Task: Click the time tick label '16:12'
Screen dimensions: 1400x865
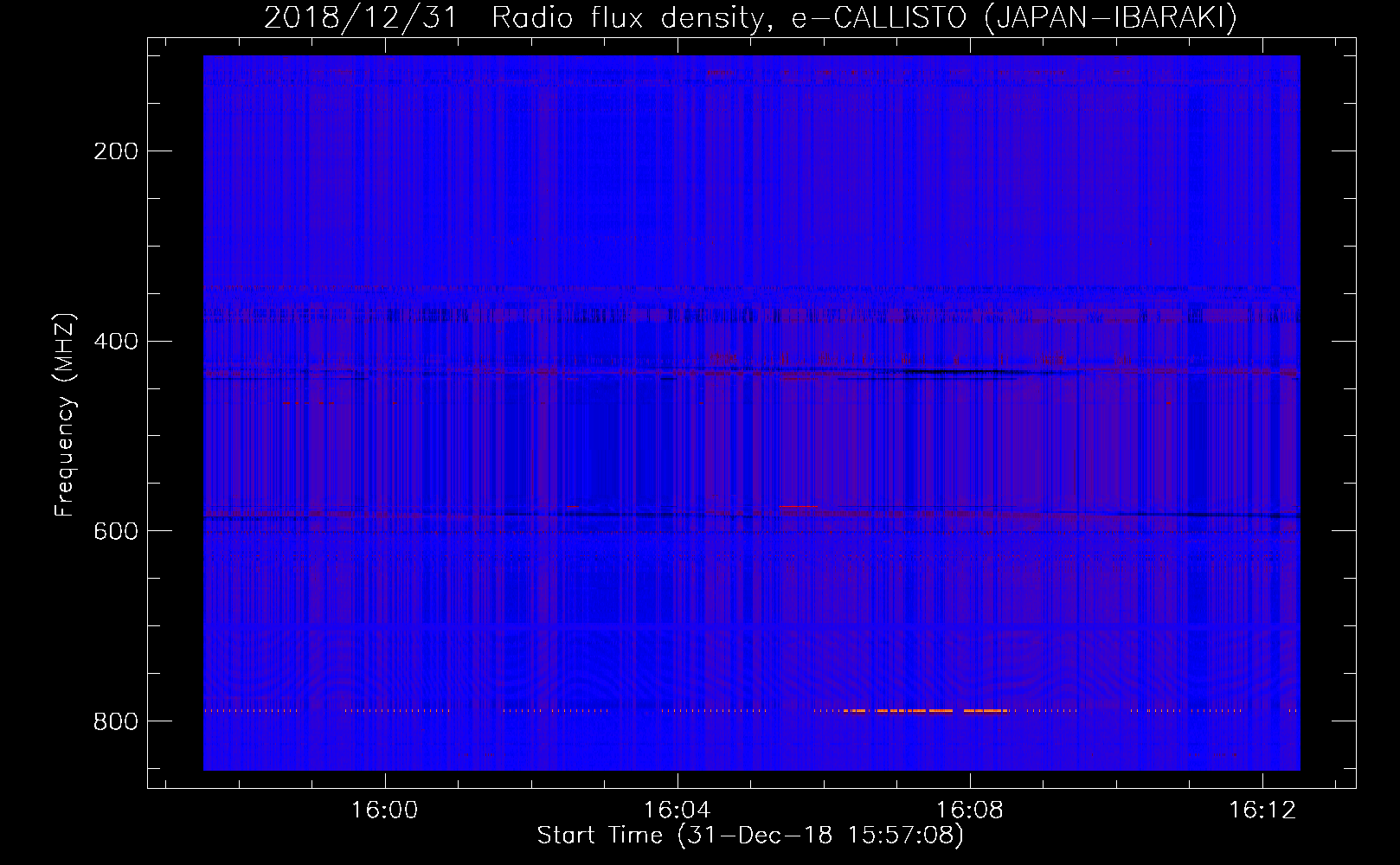Action: (1262, 810)
